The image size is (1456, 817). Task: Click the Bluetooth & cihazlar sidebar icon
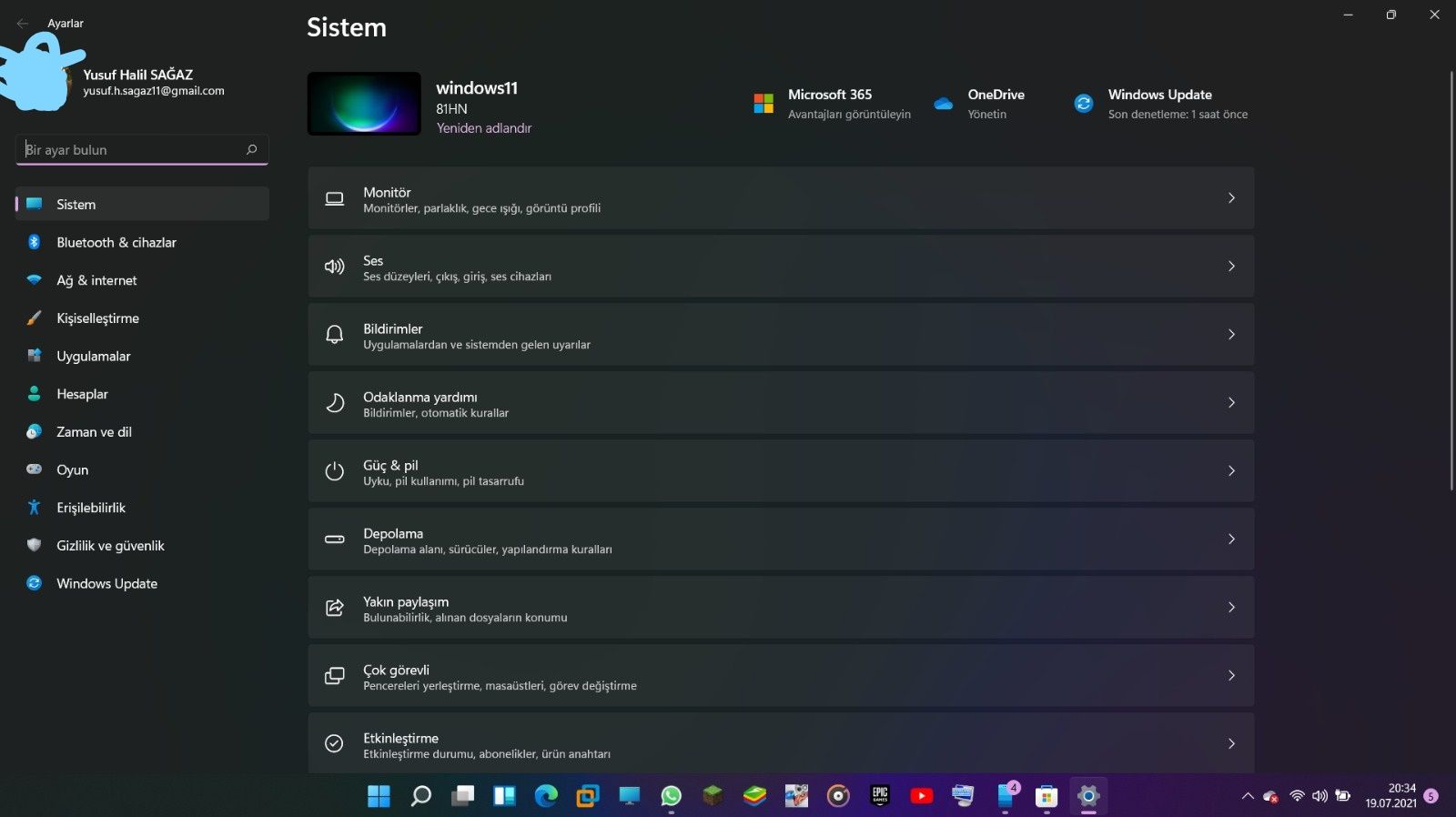point(34,242)
